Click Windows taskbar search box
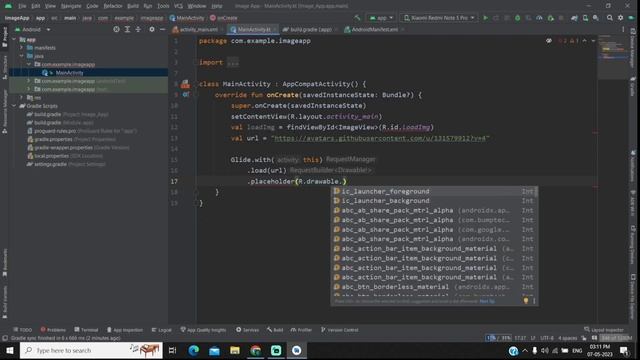The height and width of the screenshot is (360, 640). pos(91,350)
